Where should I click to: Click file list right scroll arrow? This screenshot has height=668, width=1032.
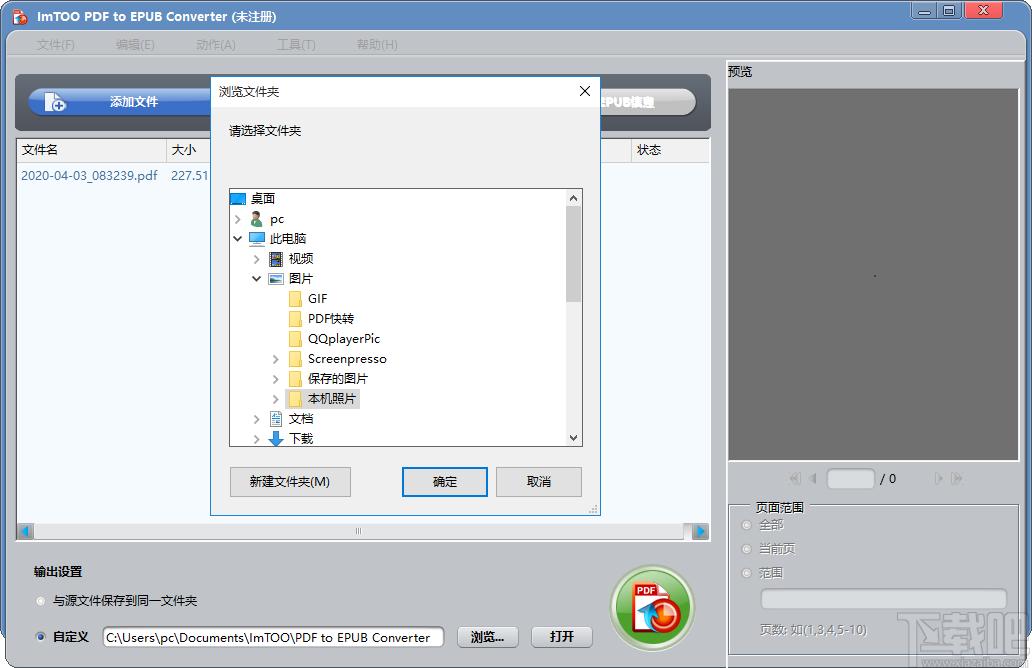click(x=701, y=531)
